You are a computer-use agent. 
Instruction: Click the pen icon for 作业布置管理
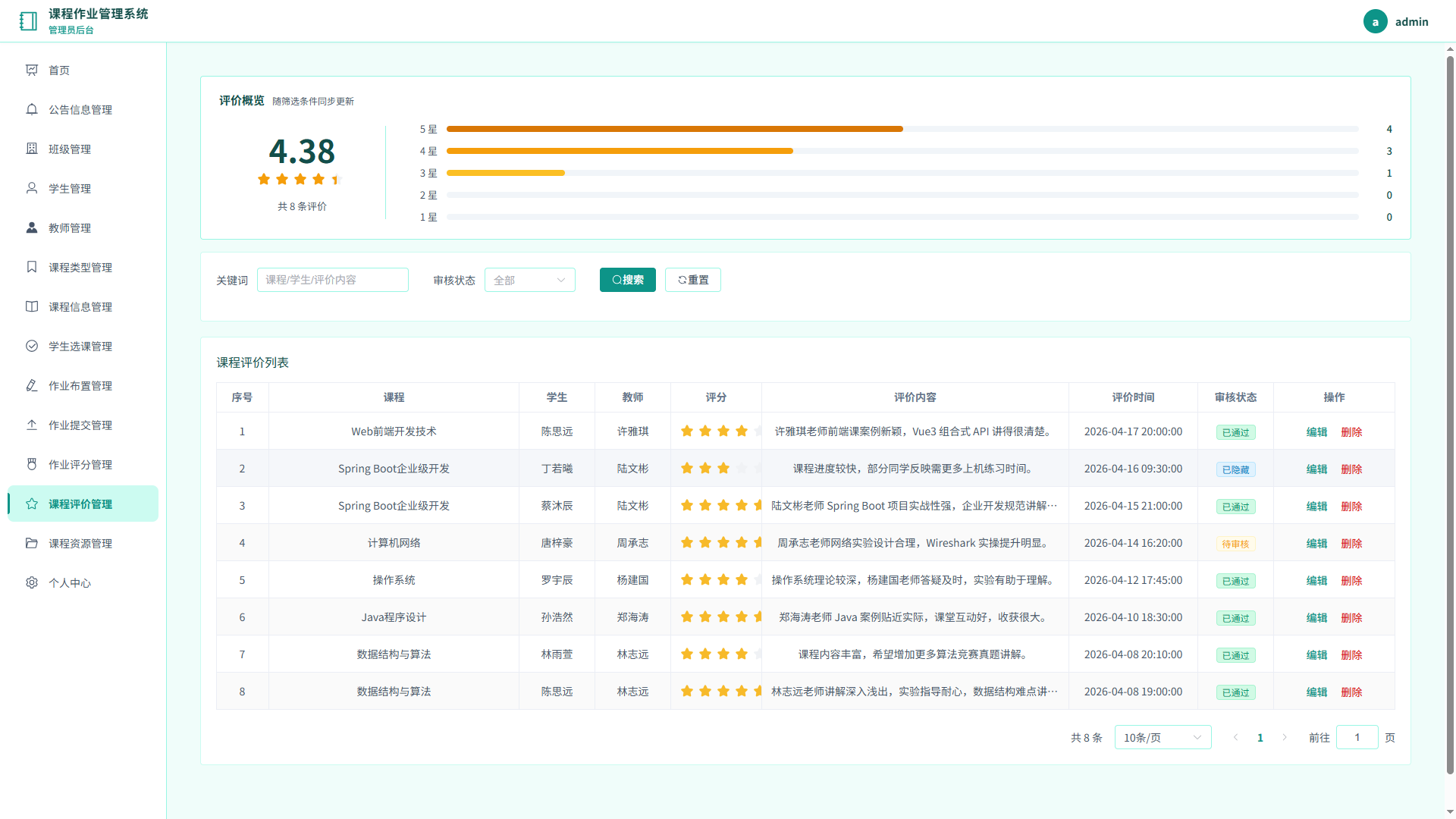pyautogui.click(x=32, y=385)
